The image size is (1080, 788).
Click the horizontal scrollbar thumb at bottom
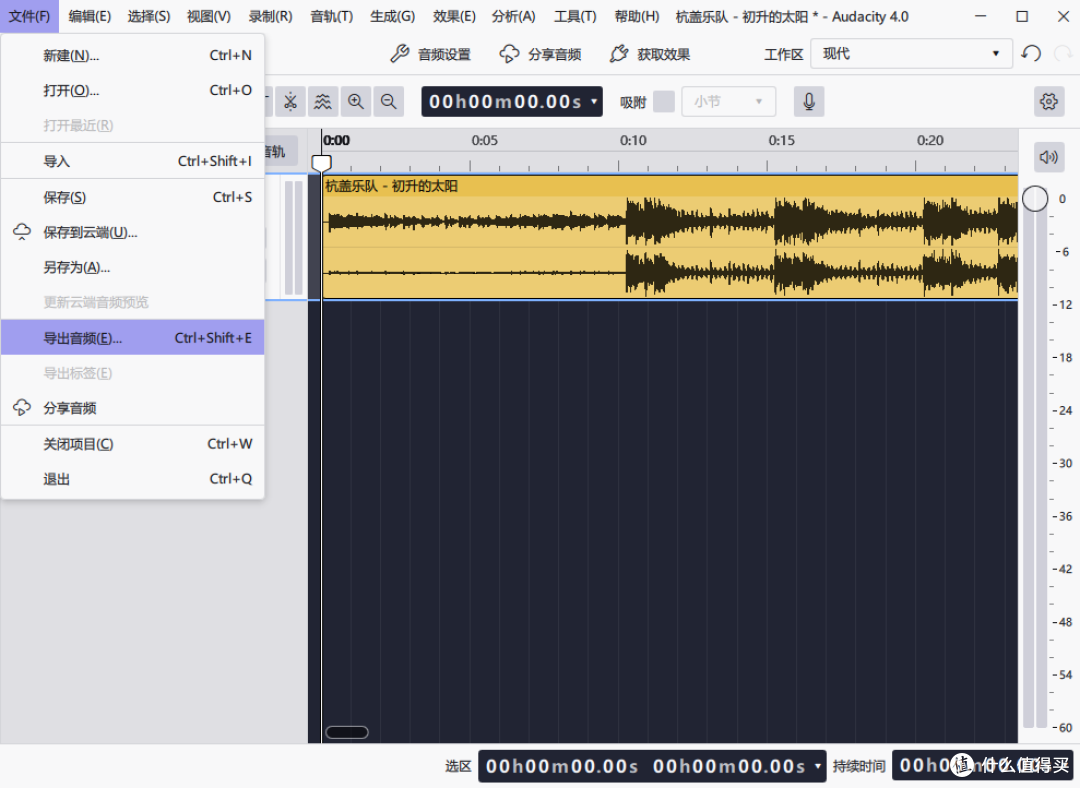tap(346, 732)
